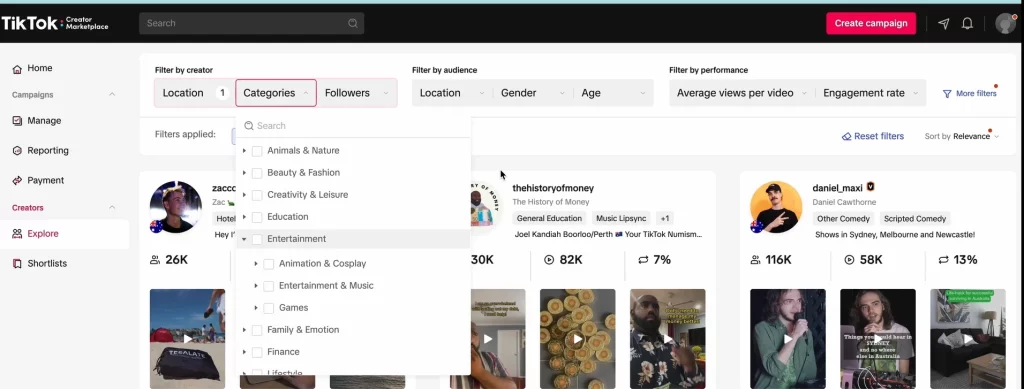Open the Sort by Relevance dropdown
This screenshot has height=389, width=1024.
tap(962, 136)
